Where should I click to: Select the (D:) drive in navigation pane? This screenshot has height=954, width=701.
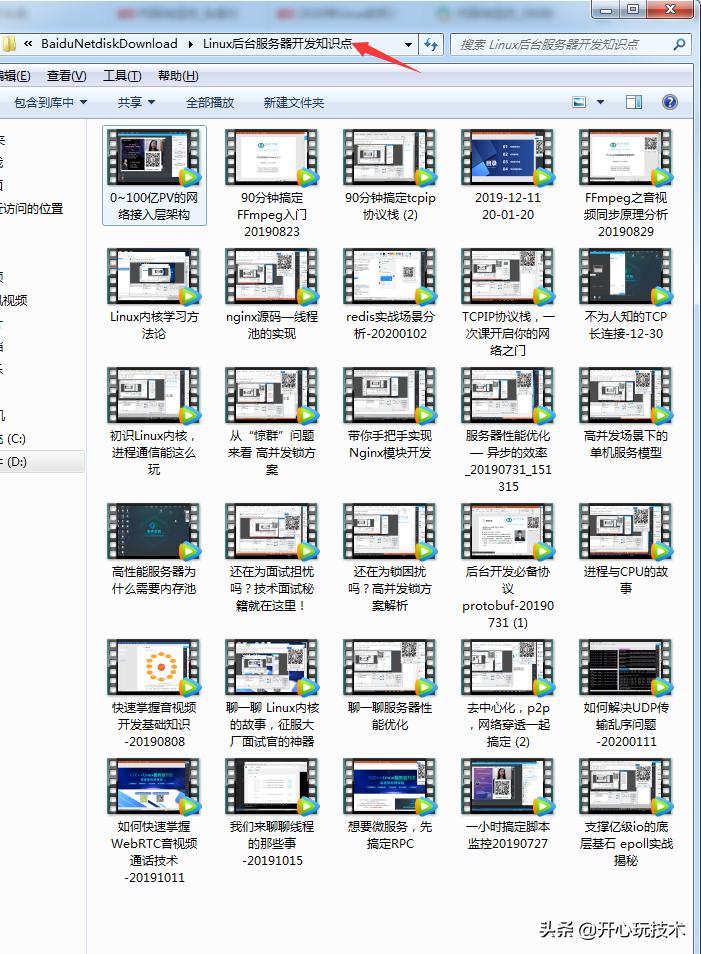14,462
